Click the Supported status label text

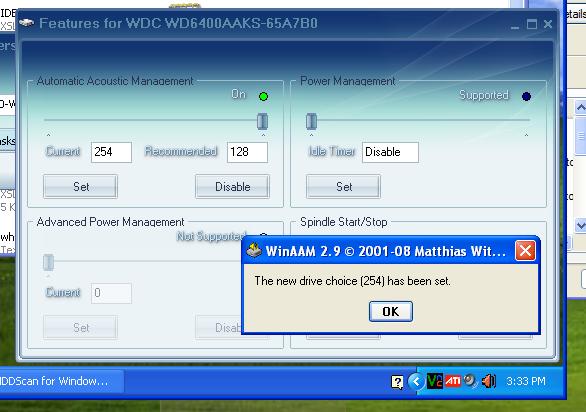484,95
